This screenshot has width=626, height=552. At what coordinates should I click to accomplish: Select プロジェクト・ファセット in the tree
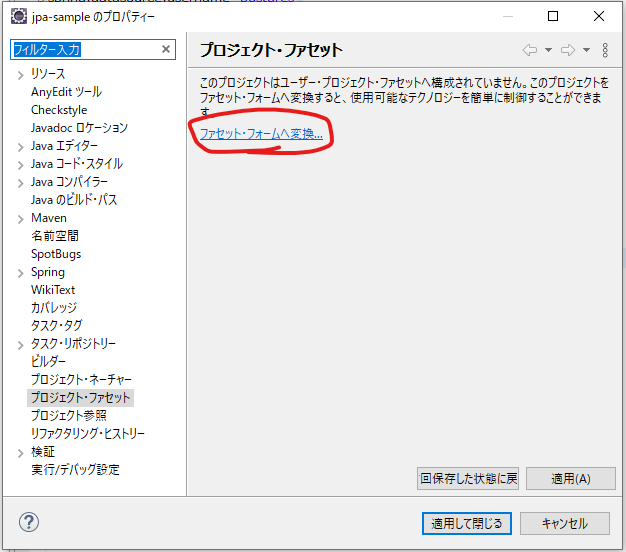[x=81, y=398]
